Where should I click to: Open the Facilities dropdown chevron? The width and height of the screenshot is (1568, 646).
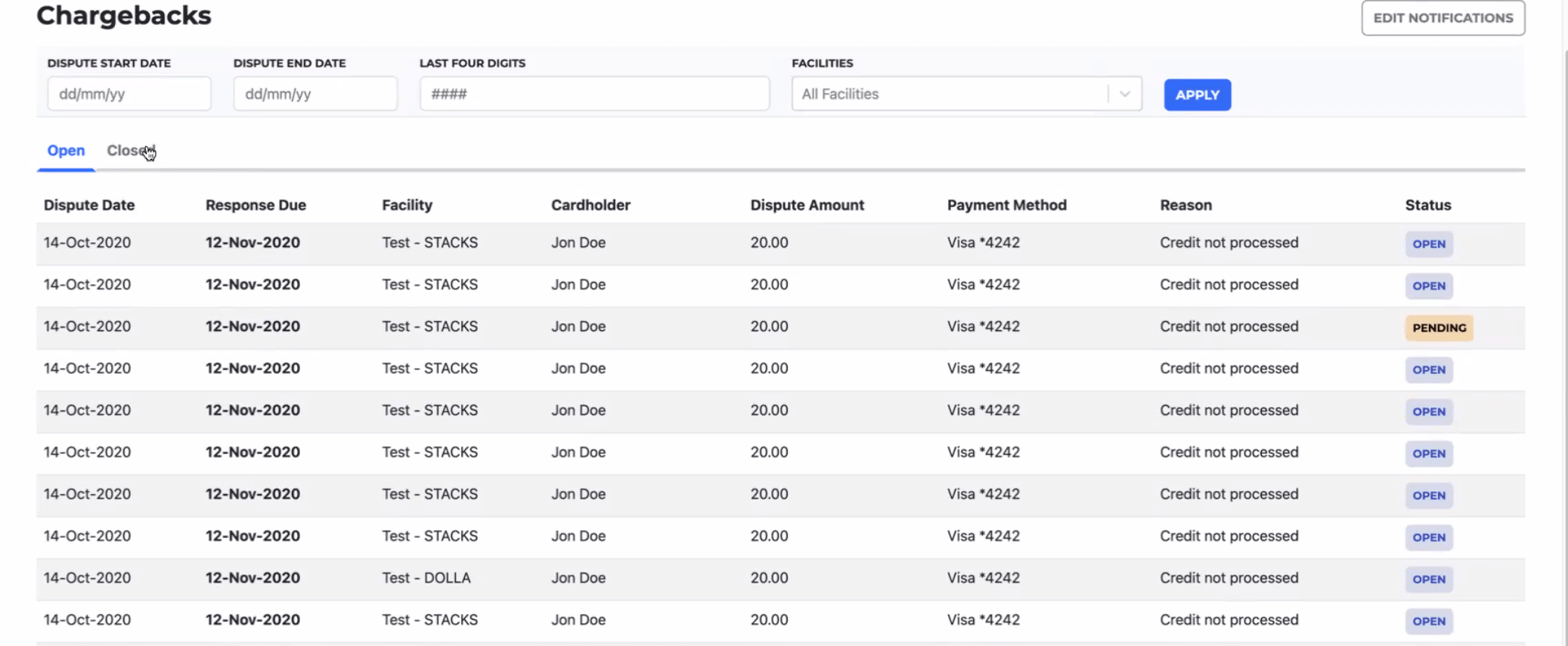click(1125, 94)
